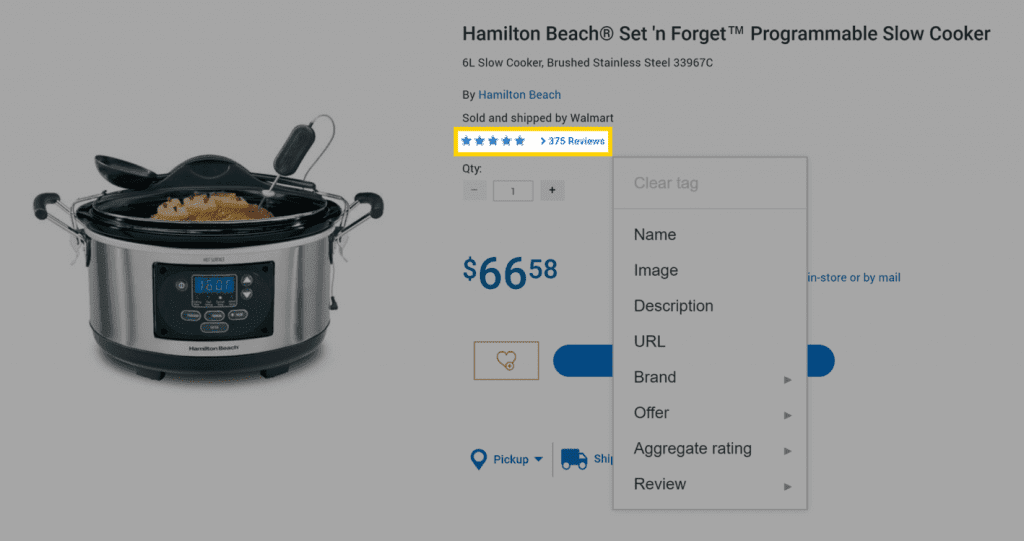1024x541 pixels.
Task: Open the 375 Reviews link
Action: (x=575, y=142)
